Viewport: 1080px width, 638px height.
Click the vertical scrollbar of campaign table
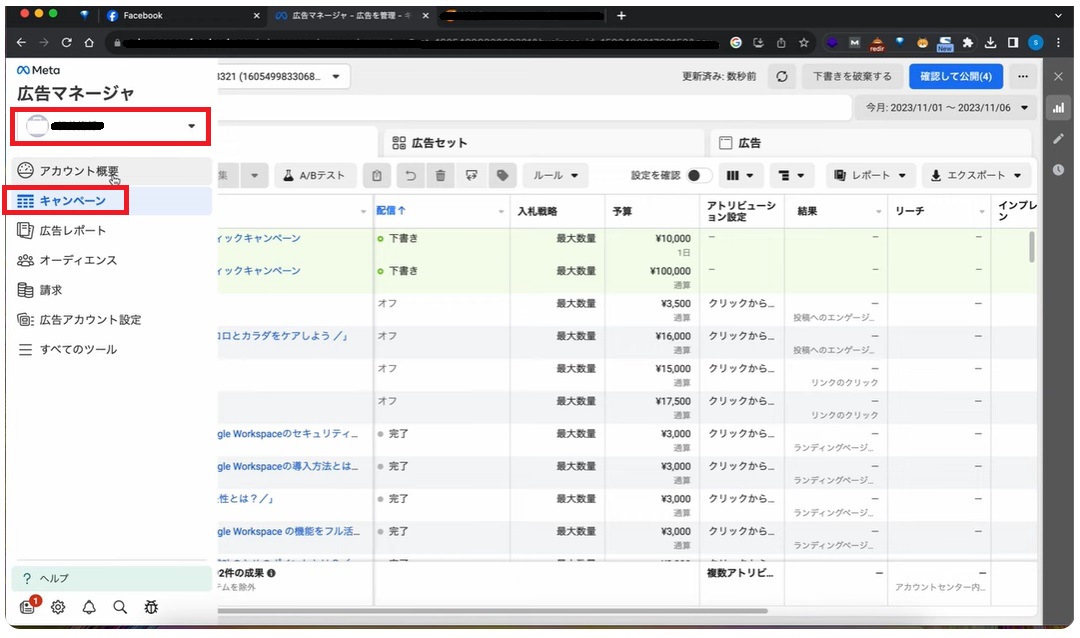1031,245
